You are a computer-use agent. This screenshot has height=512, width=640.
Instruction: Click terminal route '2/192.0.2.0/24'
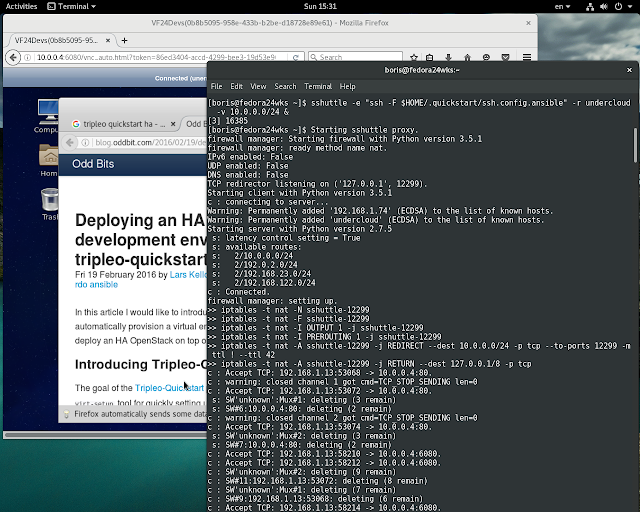[266, 265]
